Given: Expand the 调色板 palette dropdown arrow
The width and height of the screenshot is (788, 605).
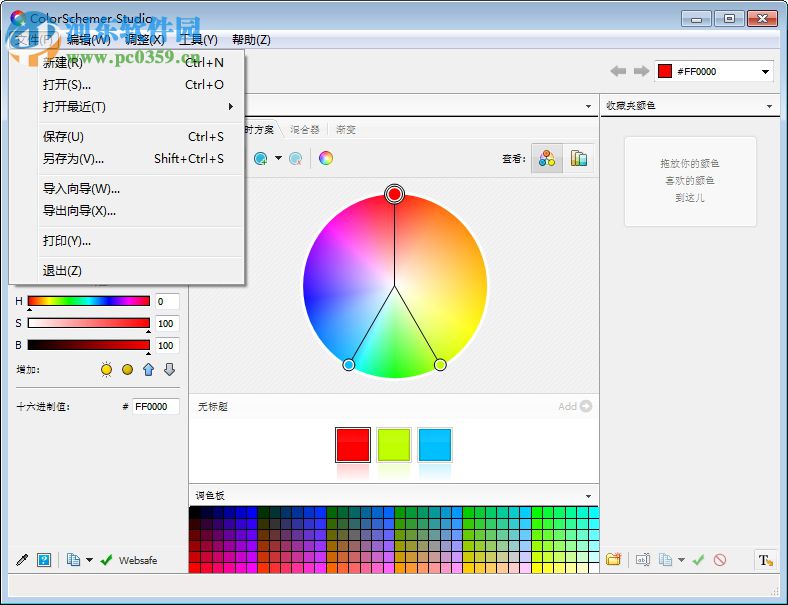Looking at the screenshot, I should [588, 496].
